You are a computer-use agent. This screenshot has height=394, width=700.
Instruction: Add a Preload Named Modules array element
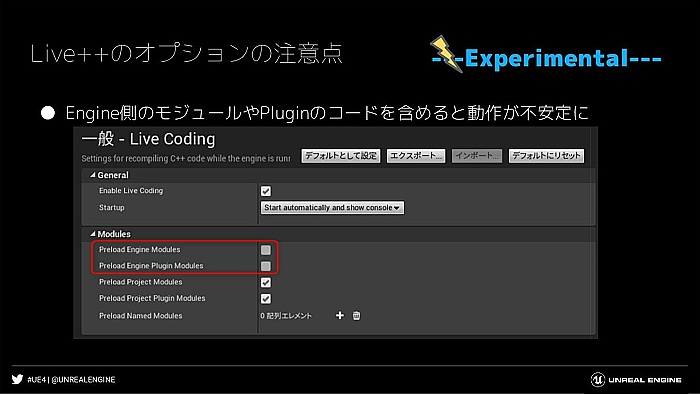pos(340,315)
